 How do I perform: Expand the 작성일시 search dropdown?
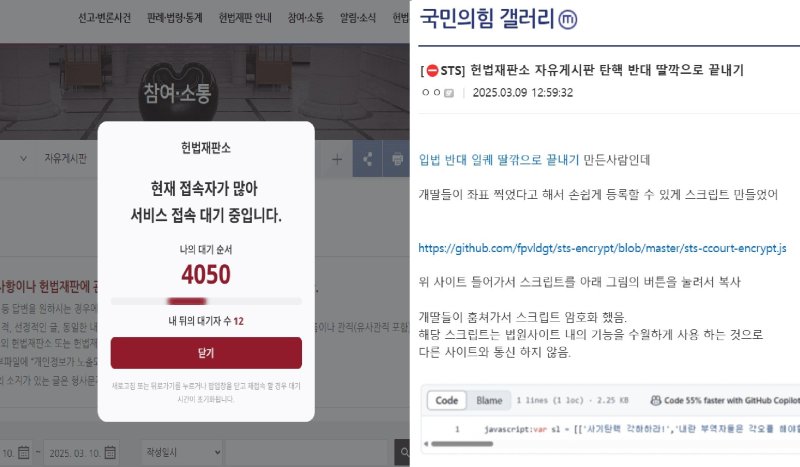click(x=183, y=452)
